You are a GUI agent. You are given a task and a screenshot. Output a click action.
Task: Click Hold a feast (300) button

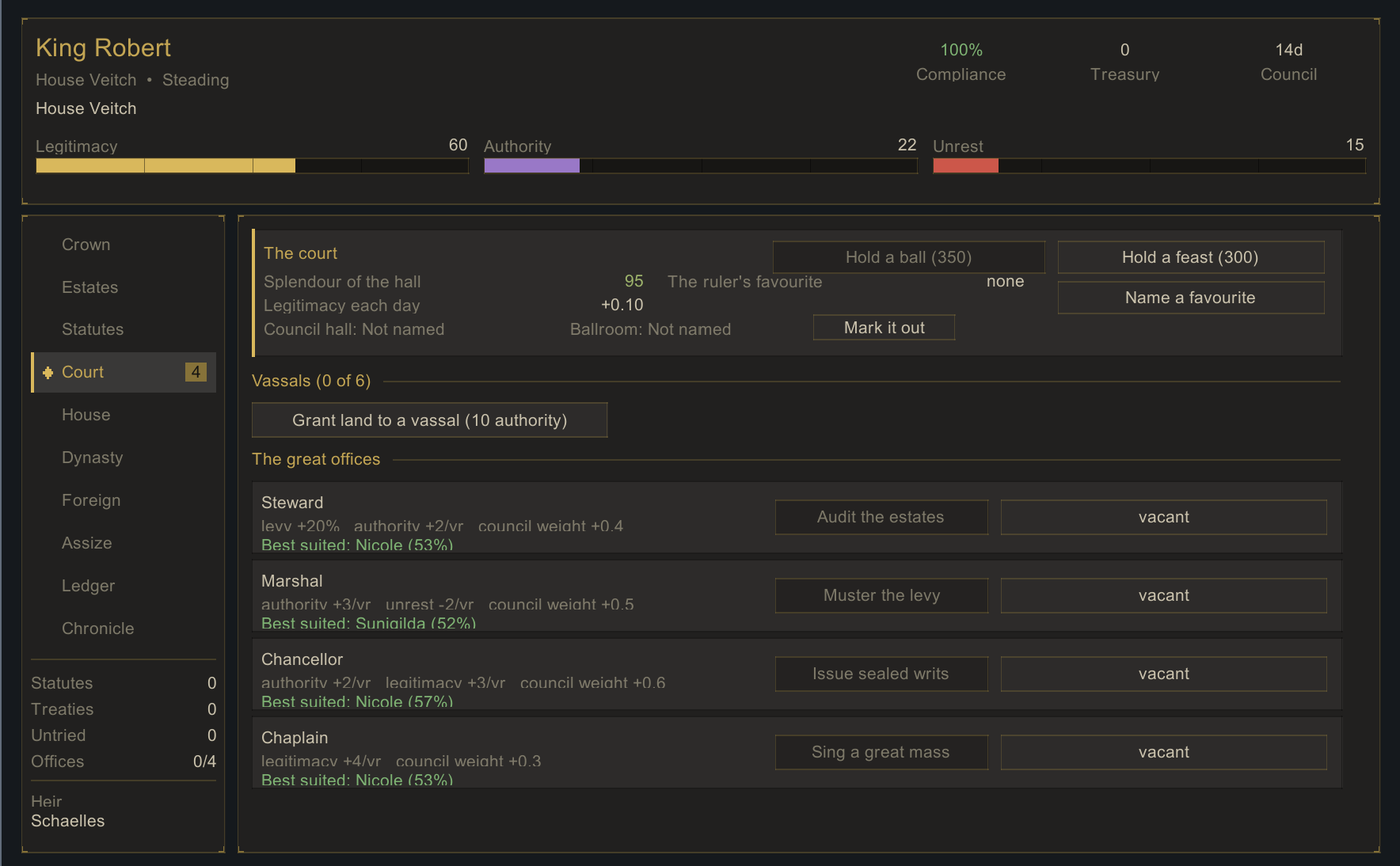1190,257
